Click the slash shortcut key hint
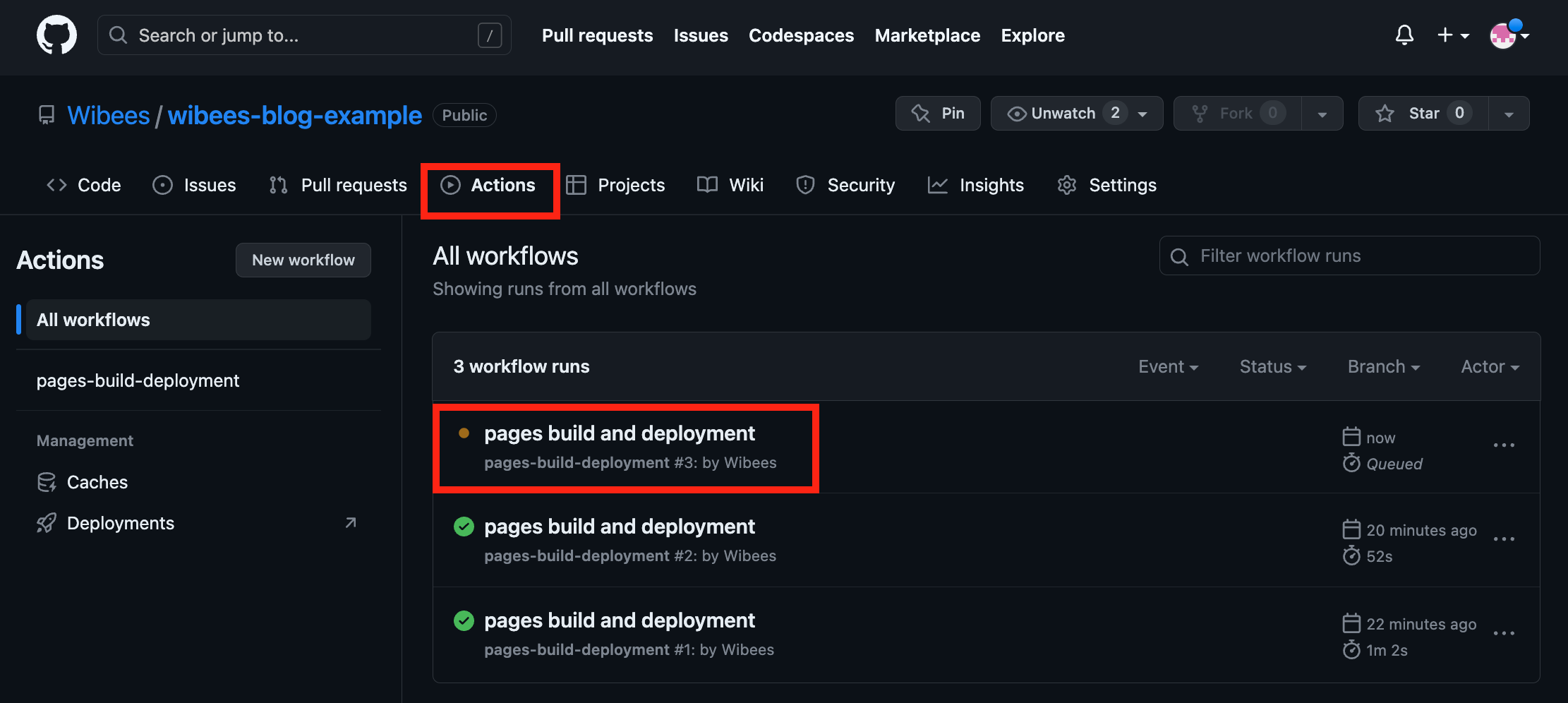Screen dimensions: 1568x703 [x=490, y=35]
